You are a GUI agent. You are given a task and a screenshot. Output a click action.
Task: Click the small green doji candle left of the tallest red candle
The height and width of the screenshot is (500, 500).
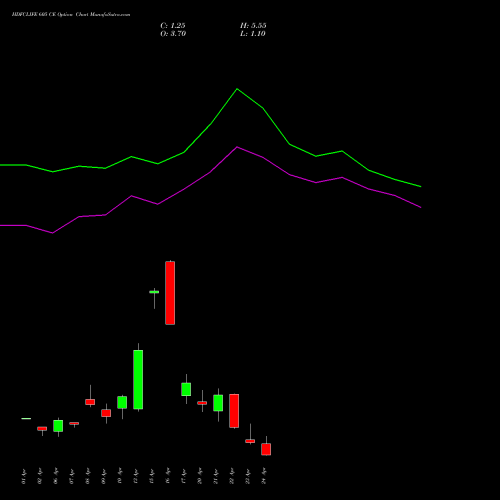tap(154, 292)
